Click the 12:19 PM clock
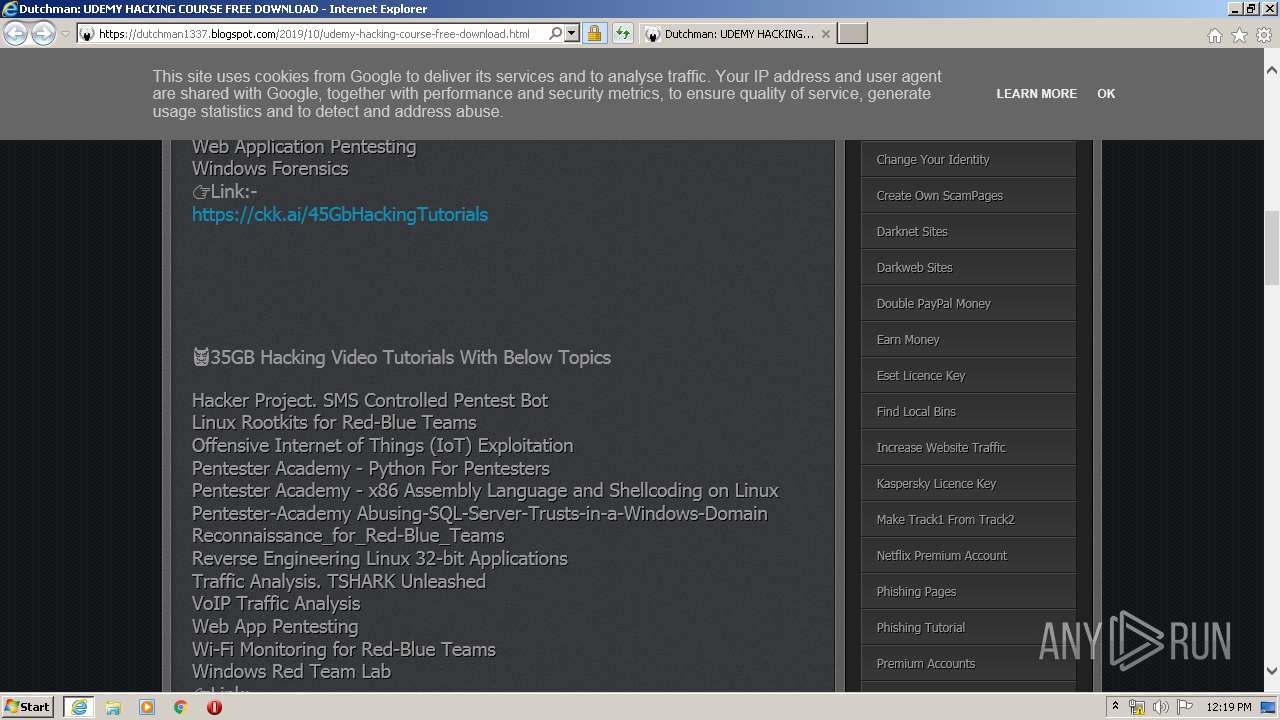Image resolution: width=1280 pixels, height=720 pixels. (x=1229, y=707)
